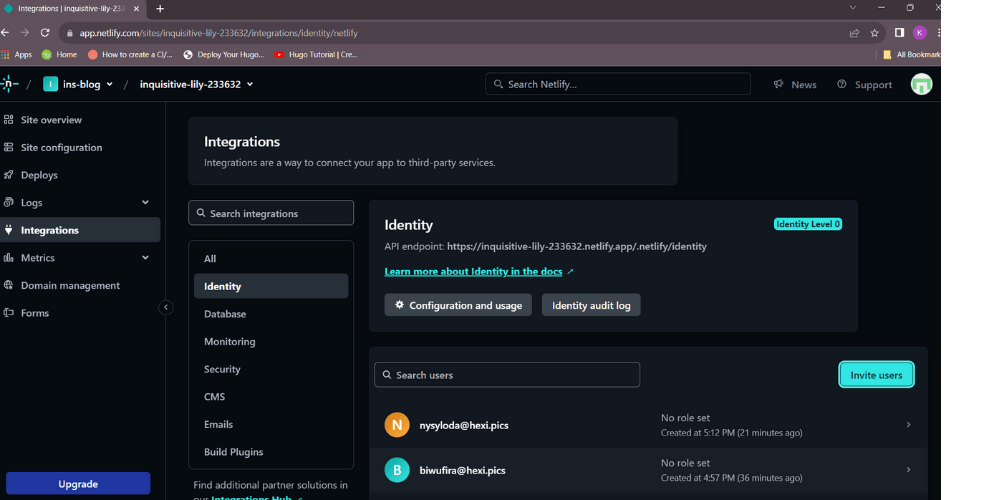
Task: Click the share page icon in address bar
Action: point(854,33)
